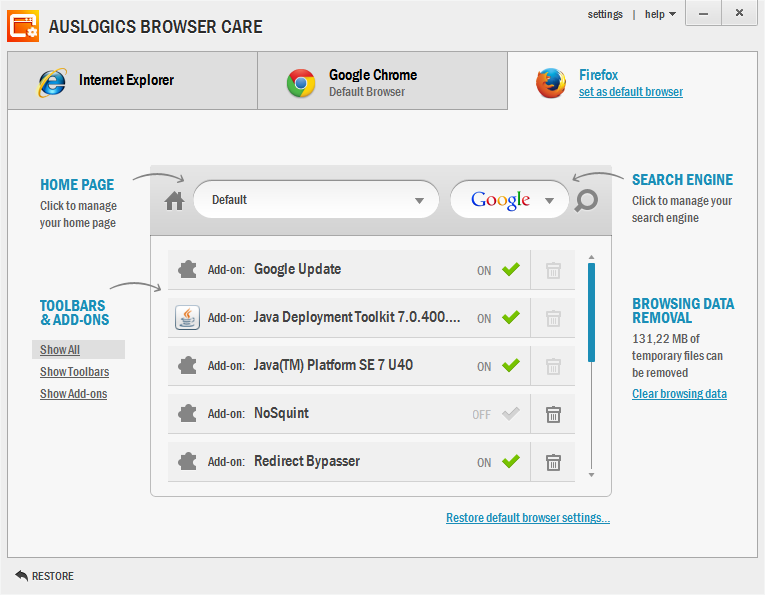Click the Clear browsing data link
Screen dimensions: 765x595
tap(679, 394)
